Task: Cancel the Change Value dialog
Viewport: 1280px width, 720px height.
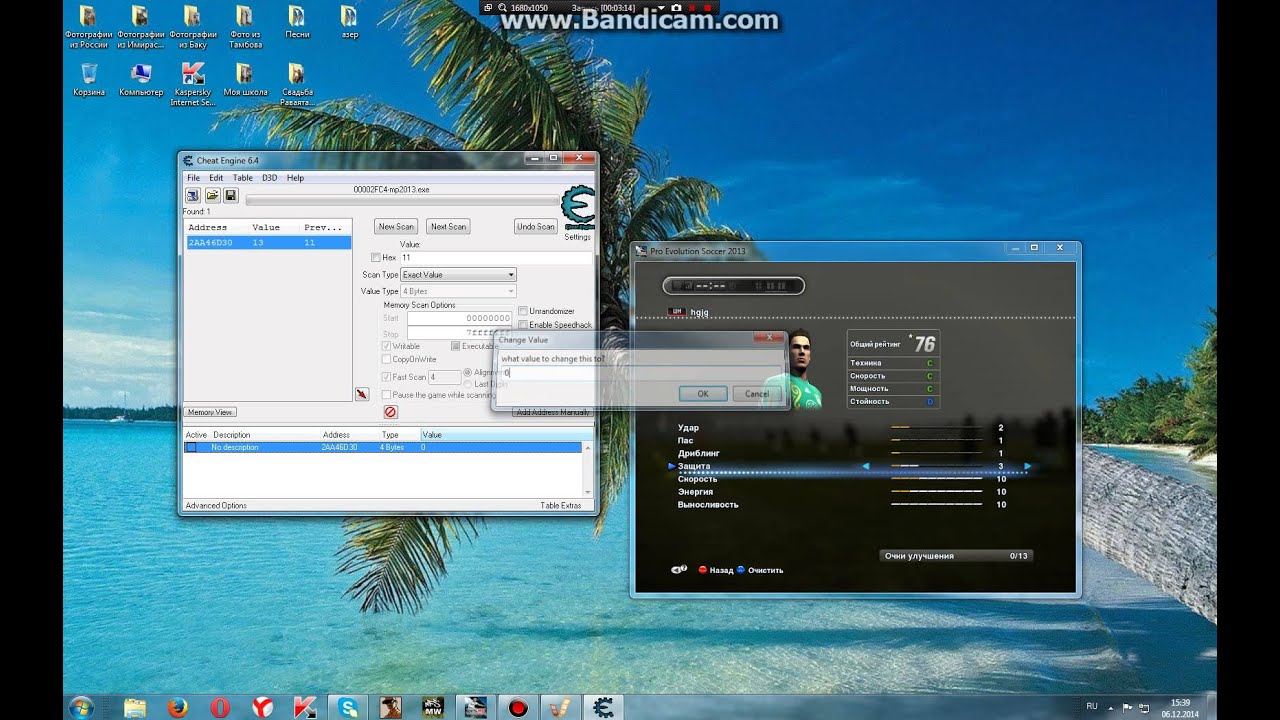Action: [x=757, y=394]
